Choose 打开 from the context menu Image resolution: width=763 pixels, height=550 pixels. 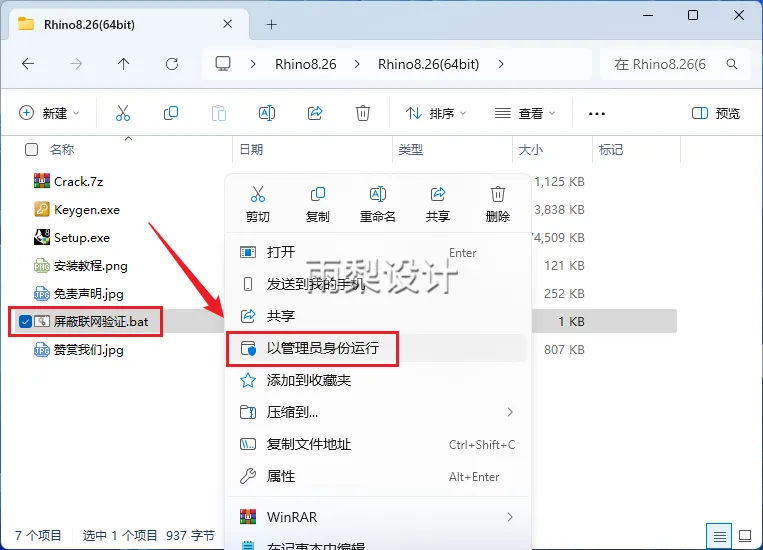(378, 252)
